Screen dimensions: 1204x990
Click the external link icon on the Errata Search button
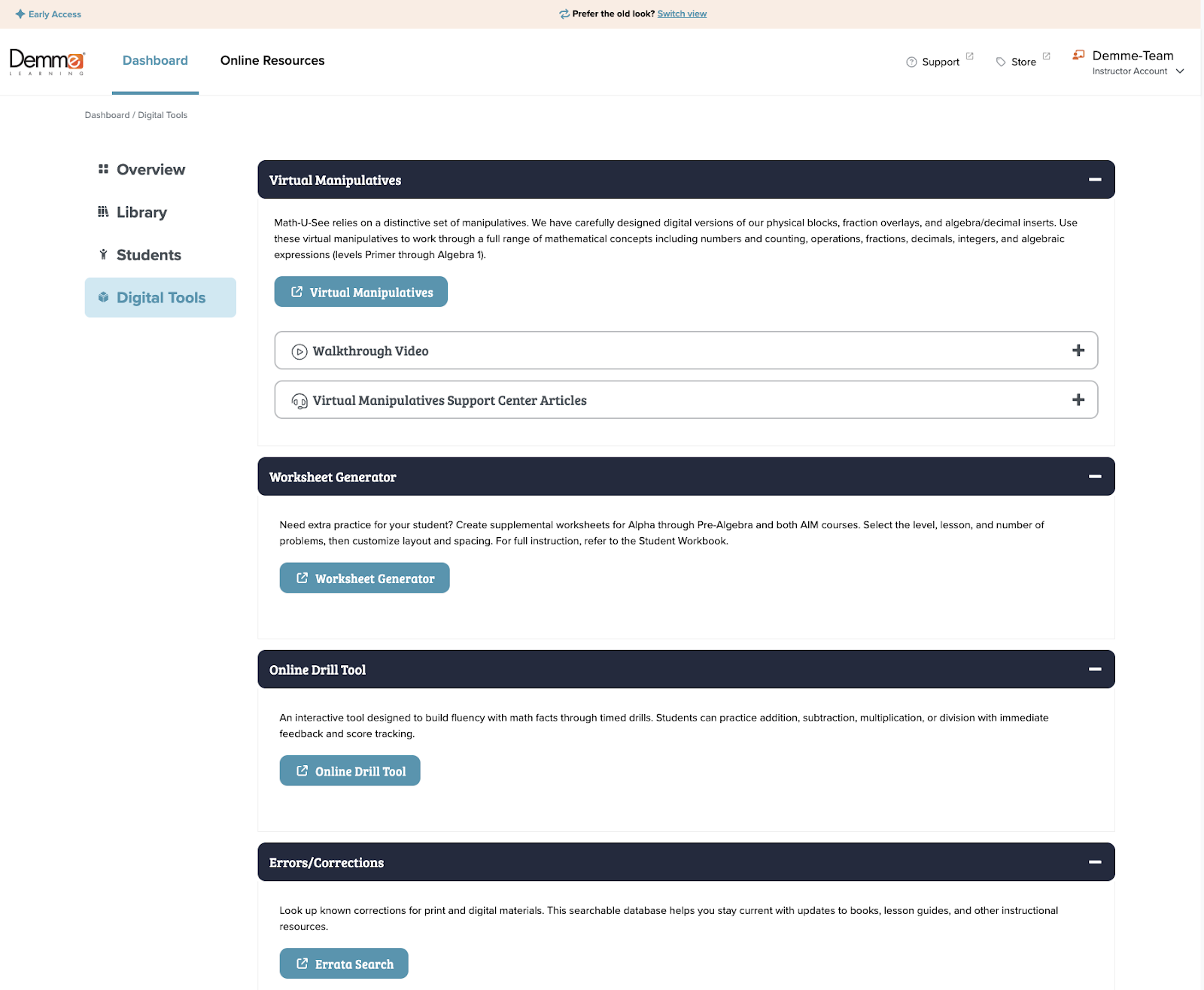point(302,963)
